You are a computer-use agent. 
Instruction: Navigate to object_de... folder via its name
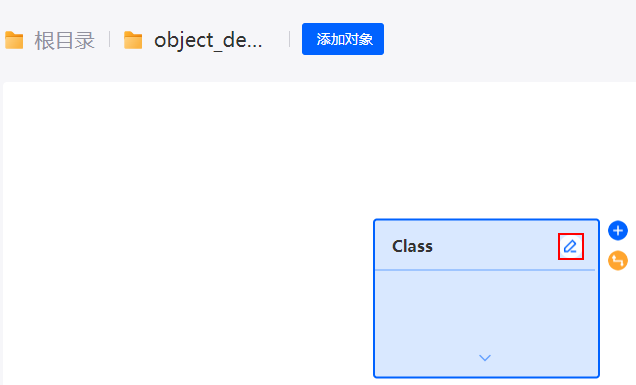tap(208, 41)
